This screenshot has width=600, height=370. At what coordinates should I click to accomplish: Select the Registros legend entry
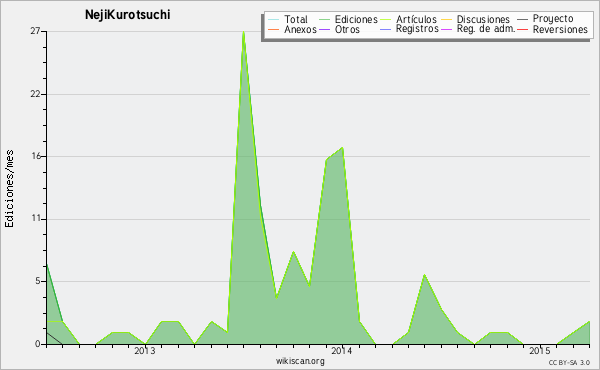[x=417, y=29]
